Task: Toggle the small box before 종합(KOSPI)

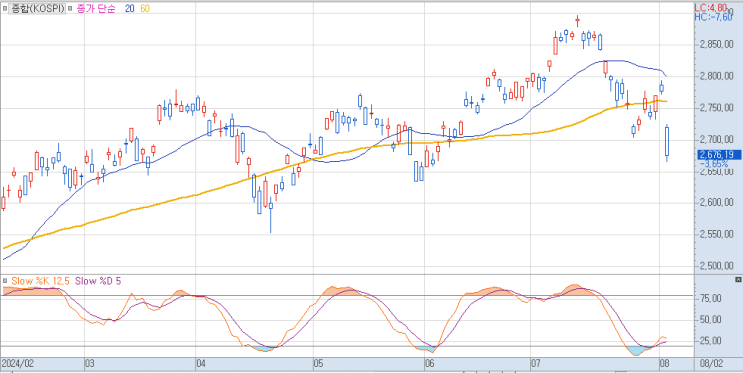Action: (x=5, y=9)
